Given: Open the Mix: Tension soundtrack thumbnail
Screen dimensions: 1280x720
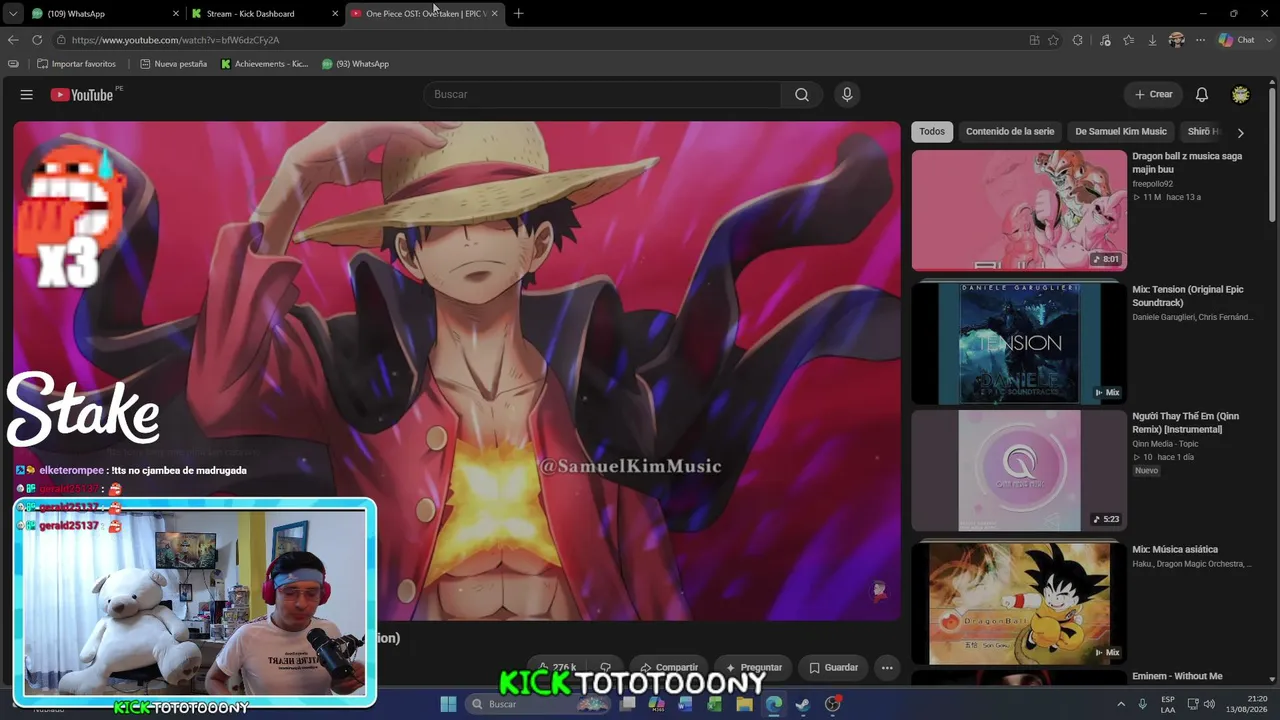Looking at the screenshot, I should point(1019,343).
